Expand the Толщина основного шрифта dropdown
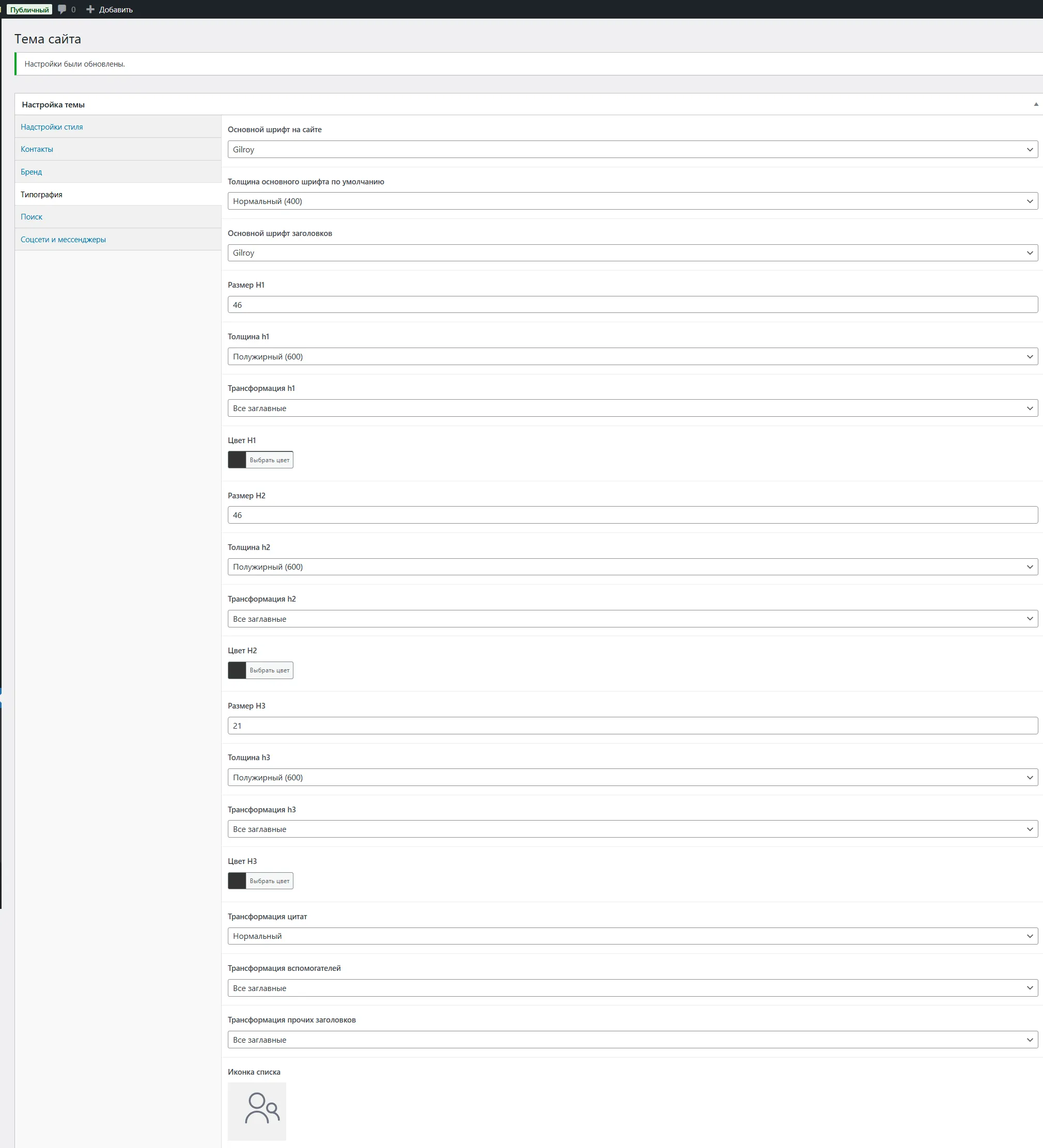 632,201
